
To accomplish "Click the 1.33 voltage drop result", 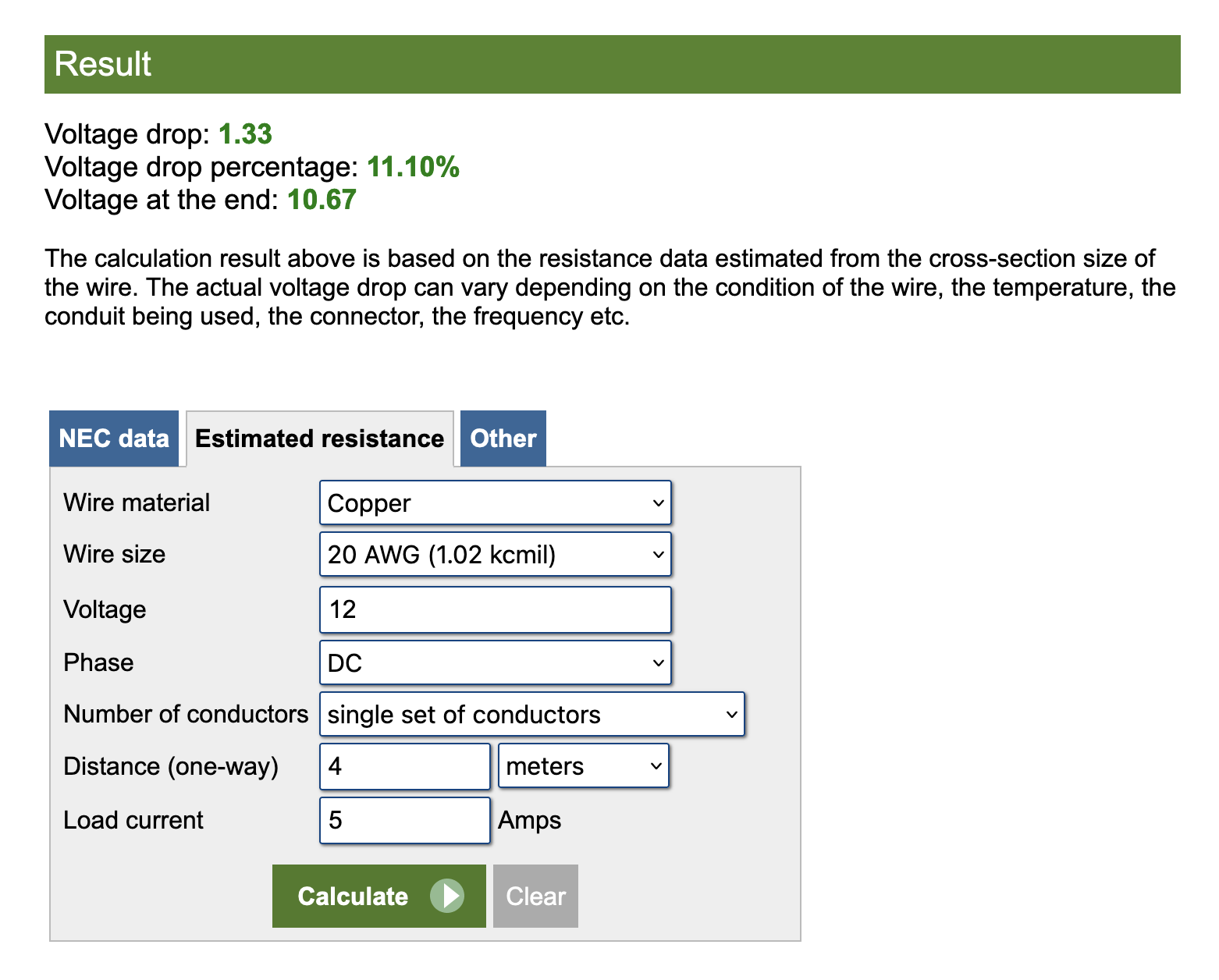I will [x=245, y=134].
